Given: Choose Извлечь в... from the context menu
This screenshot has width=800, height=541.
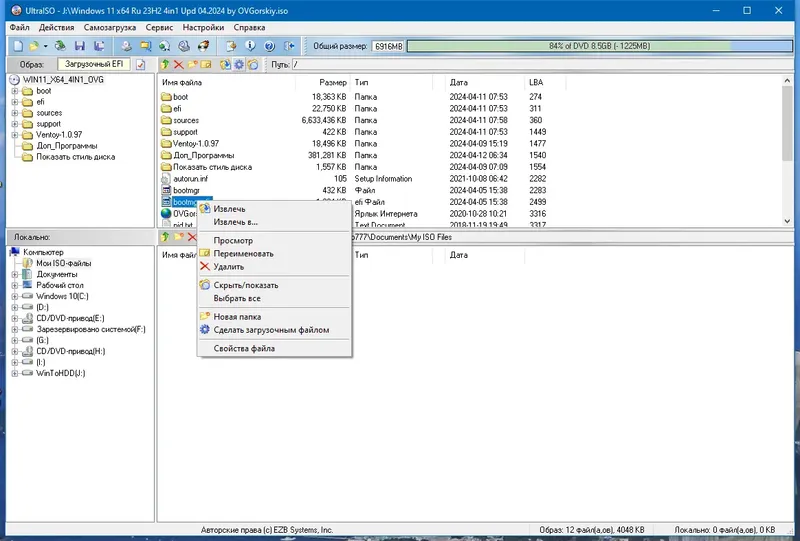Looking at the screenshot, I should coord(274,222).
